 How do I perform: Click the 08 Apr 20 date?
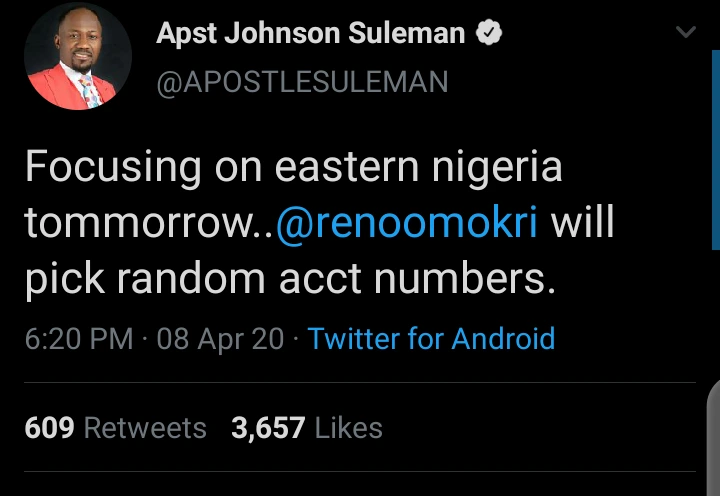220,338
